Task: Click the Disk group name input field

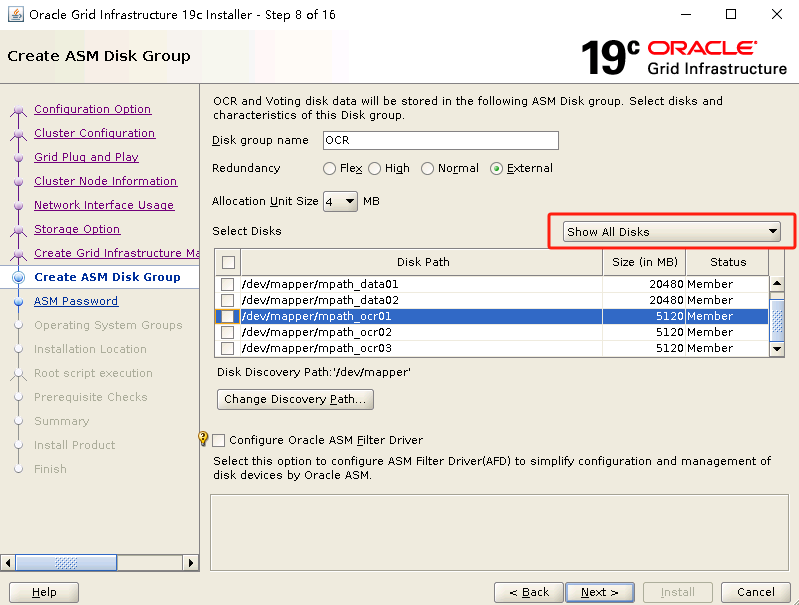Action: pos(441,140)
